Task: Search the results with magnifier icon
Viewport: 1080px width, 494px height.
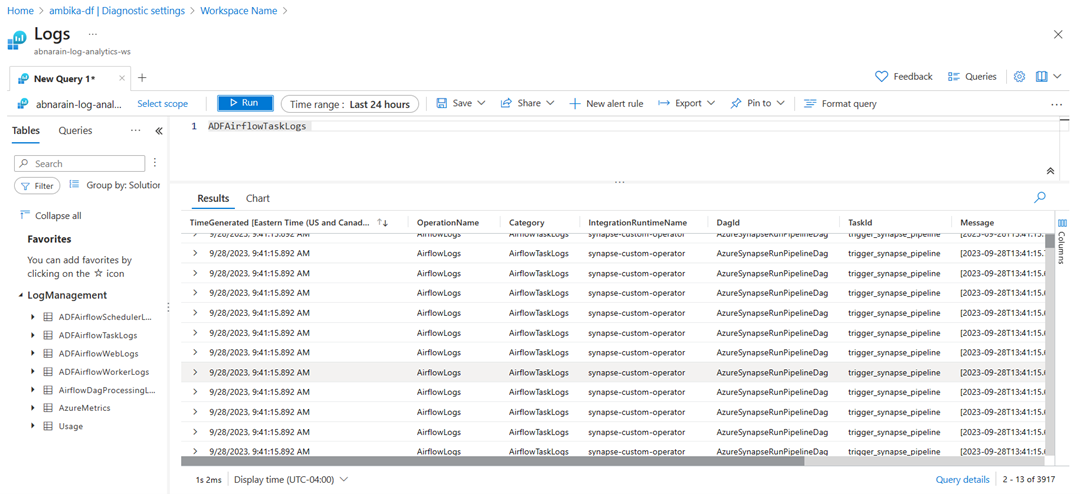Action: point(1040,198)
